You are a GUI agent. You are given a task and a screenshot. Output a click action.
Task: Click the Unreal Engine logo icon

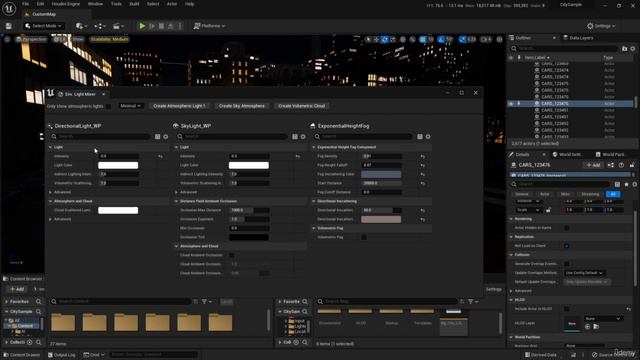(x=9, y=8)
